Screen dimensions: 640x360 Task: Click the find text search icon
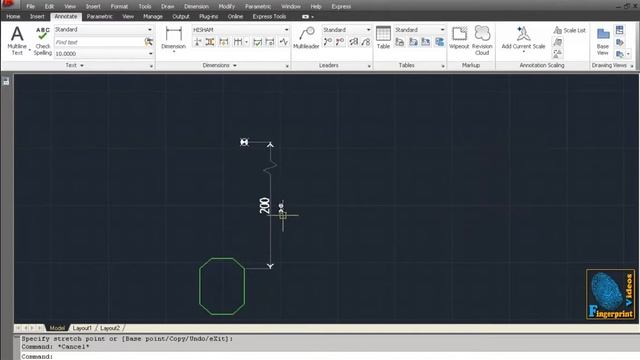pyautogui.click(x=149, y=42)
